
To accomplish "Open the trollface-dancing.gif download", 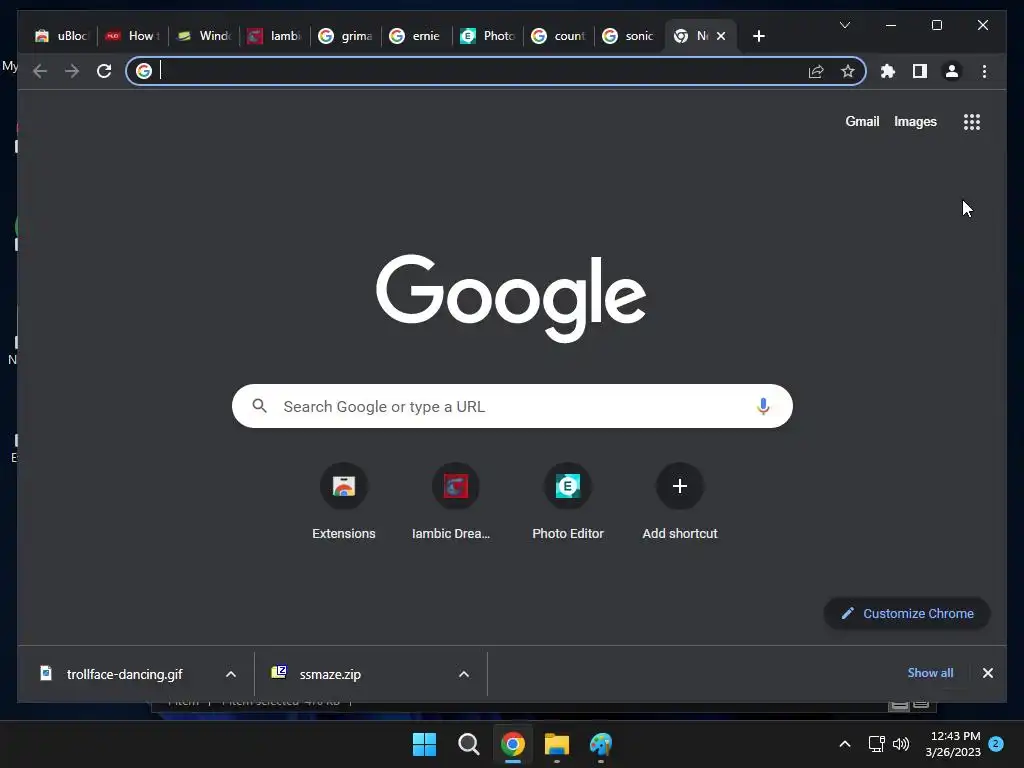I will coord(124,674).
